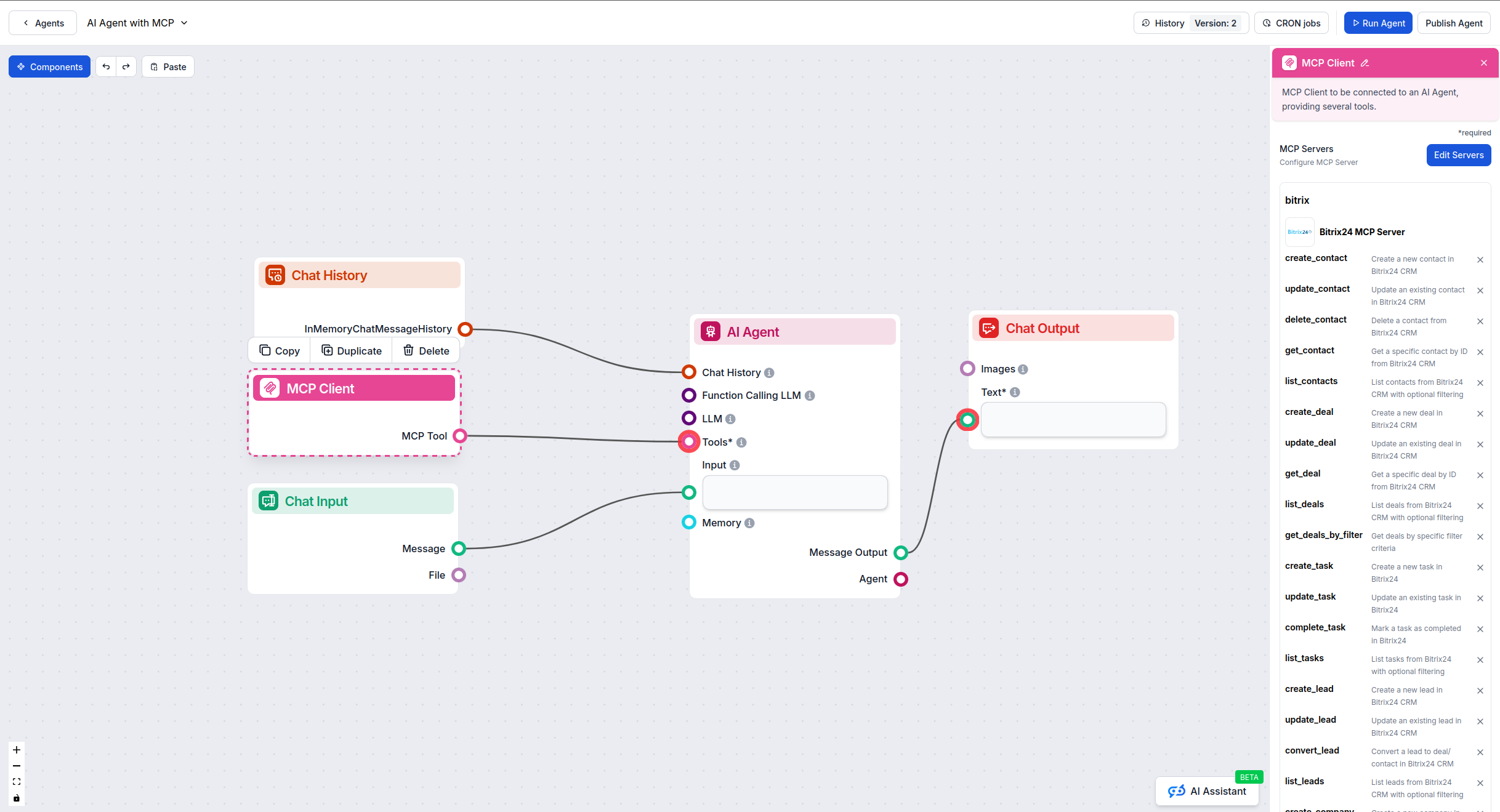
Task: Click the undo arrow icon
Action: [x=106, y=66]
